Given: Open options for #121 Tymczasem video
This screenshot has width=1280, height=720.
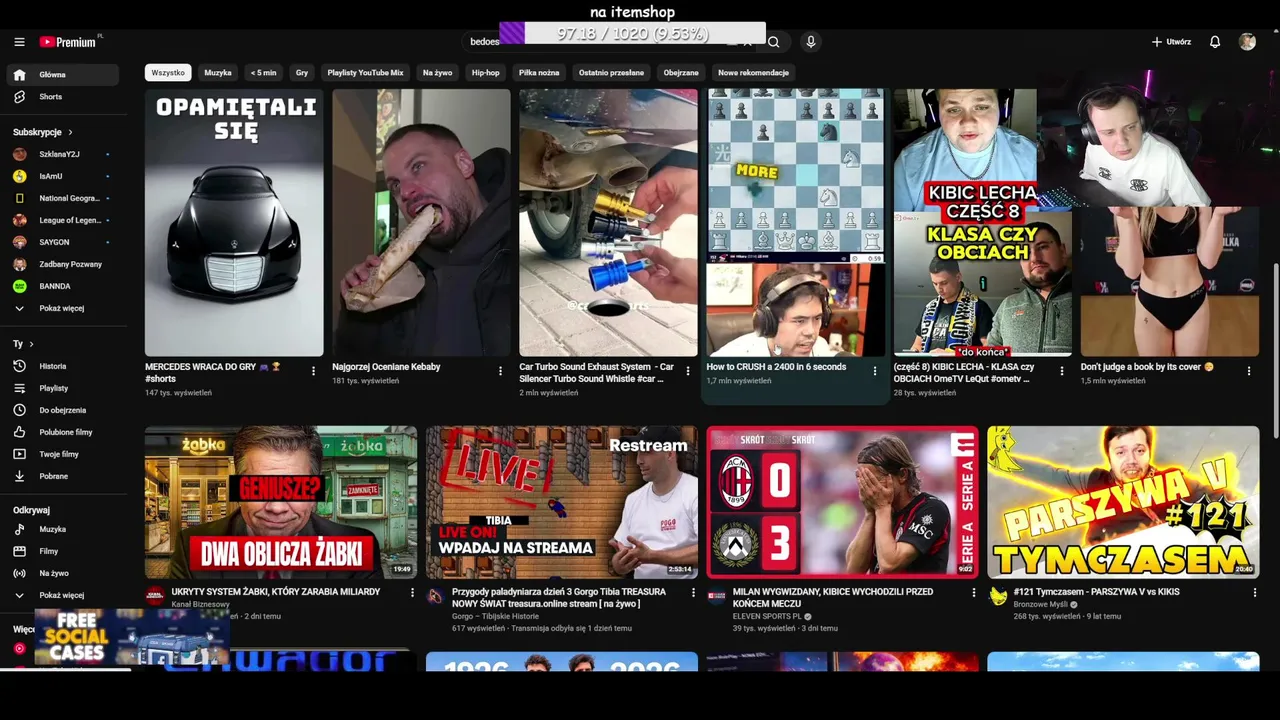Looking at the screenshot, I should (1254, 593).
